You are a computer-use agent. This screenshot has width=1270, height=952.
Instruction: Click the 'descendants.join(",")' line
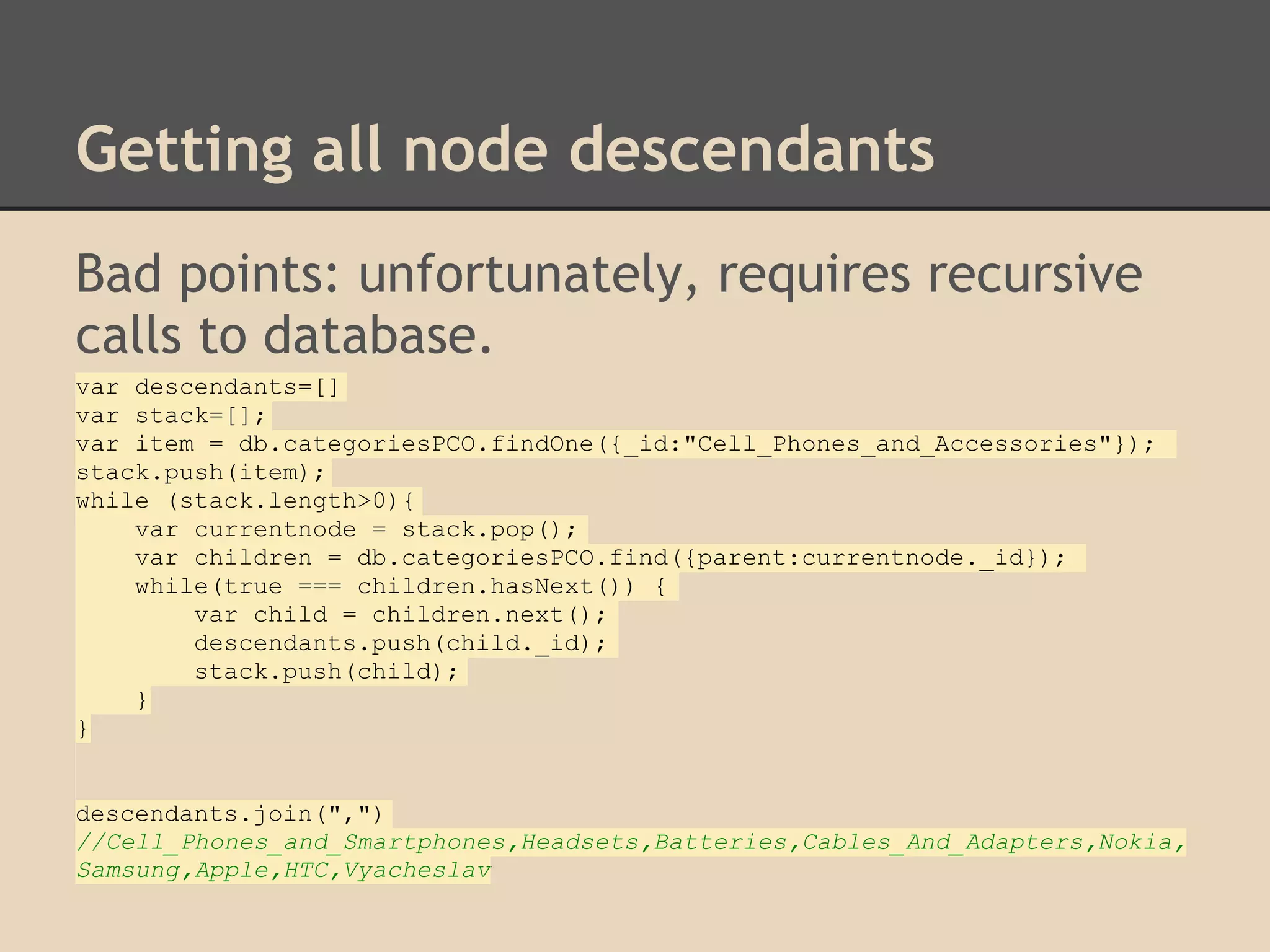click(x=230, y=814)
